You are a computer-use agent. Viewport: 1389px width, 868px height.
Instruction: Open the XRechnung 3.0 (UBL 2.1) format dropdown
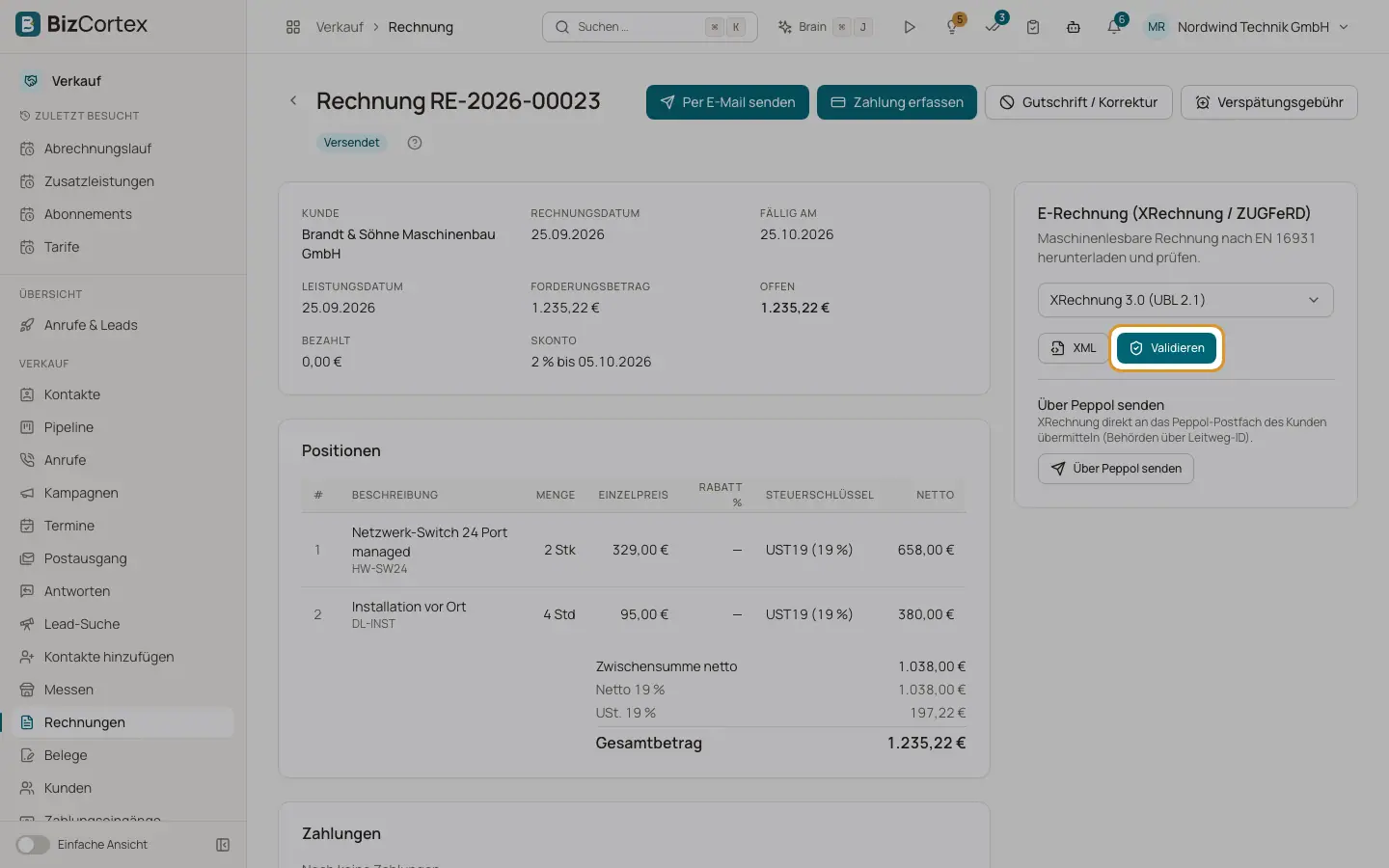pos(1185,300)
